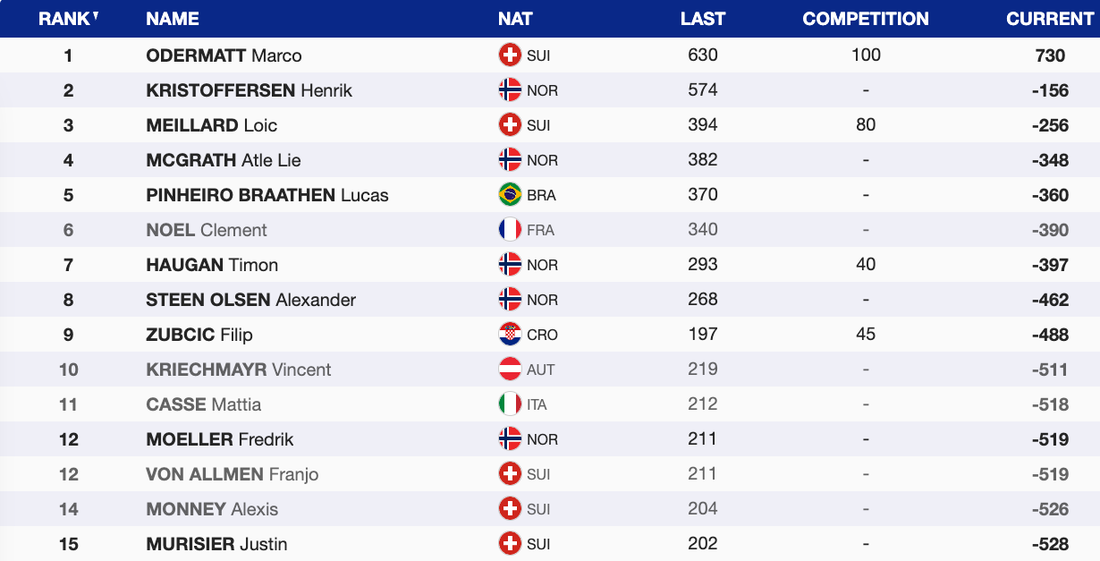Click the Croatian flag next to Zubcic Filip

click(x=510, y=335)
